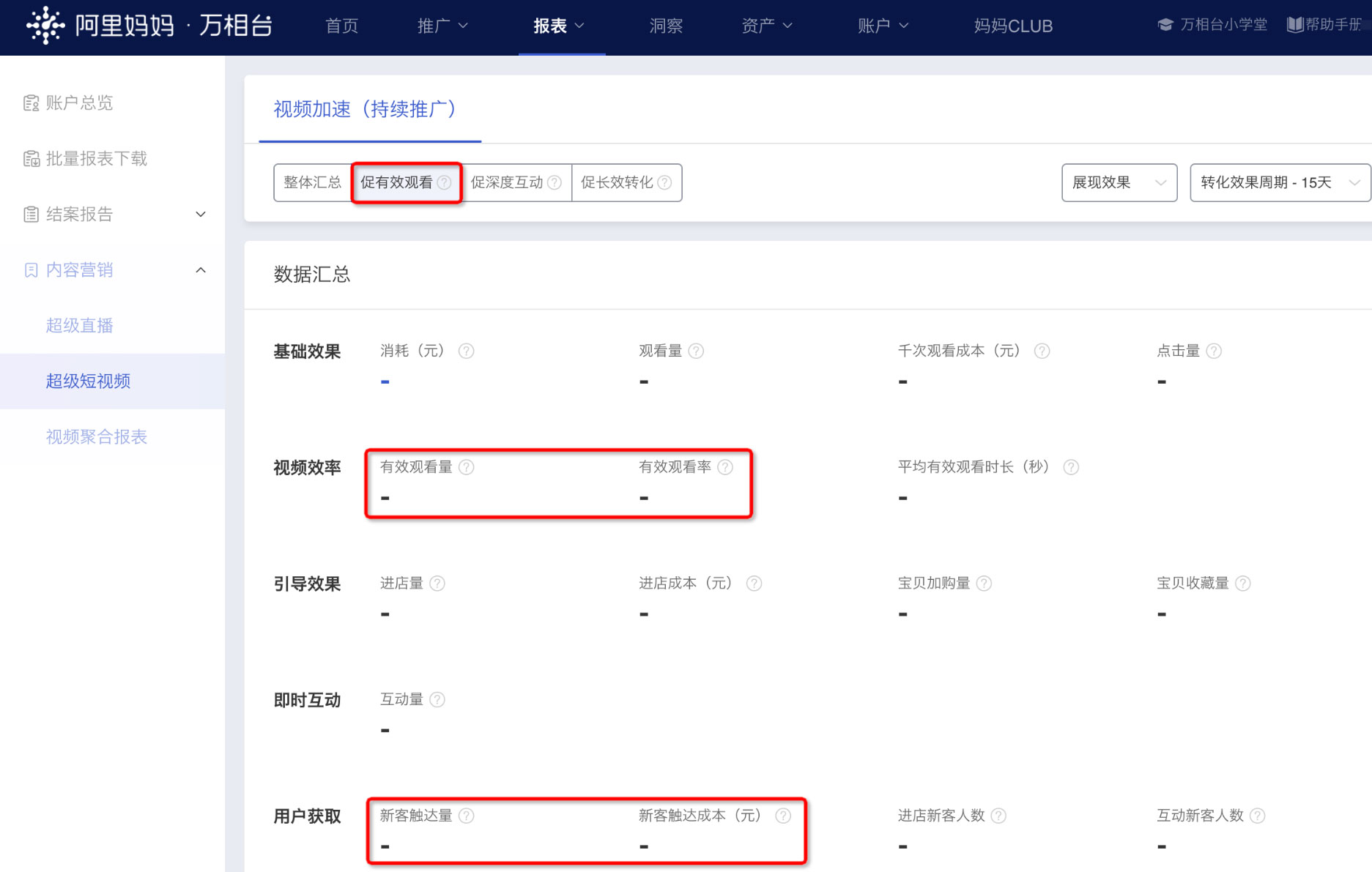Select the 促深度互动 tab
The width and height of the screenshot is (1372, 872).
516,182
